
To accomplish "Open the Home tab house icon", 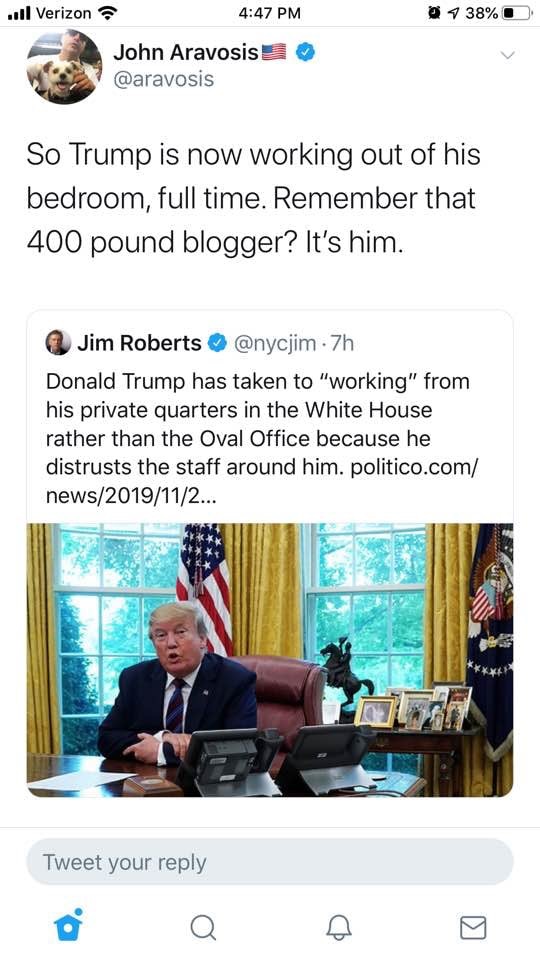I will (x=68, y=924).
